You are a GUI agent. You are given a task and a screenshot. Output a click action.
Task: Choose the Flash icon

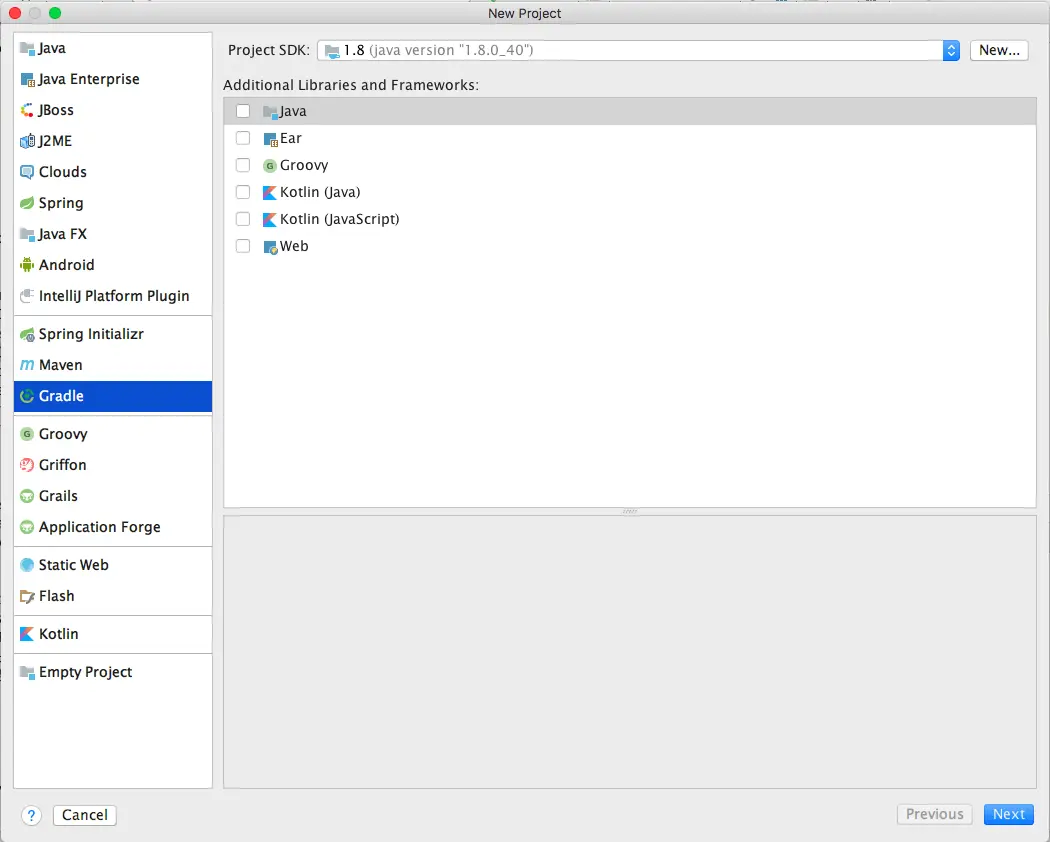(27, 596)
